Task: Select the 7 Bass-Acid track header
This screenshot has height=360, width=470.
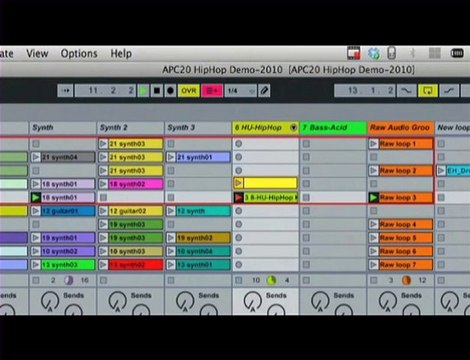Action: pyautogui.click(x=333, y=128)
